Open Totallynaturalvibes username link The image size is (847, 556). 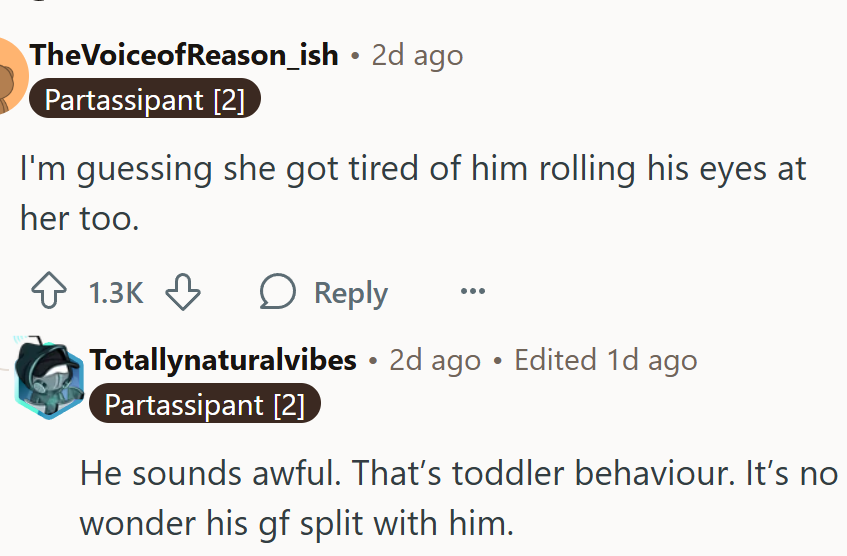tap(223, 360)
